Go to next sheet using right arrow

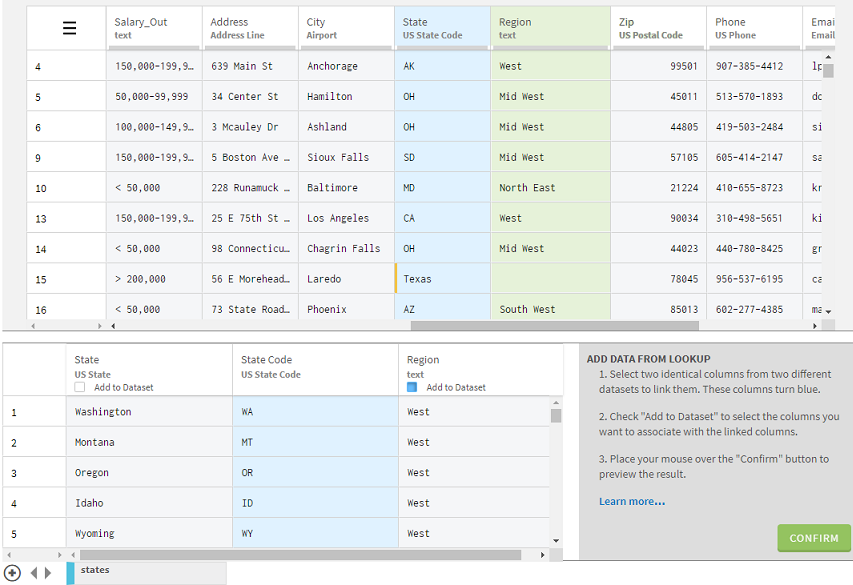46,573
